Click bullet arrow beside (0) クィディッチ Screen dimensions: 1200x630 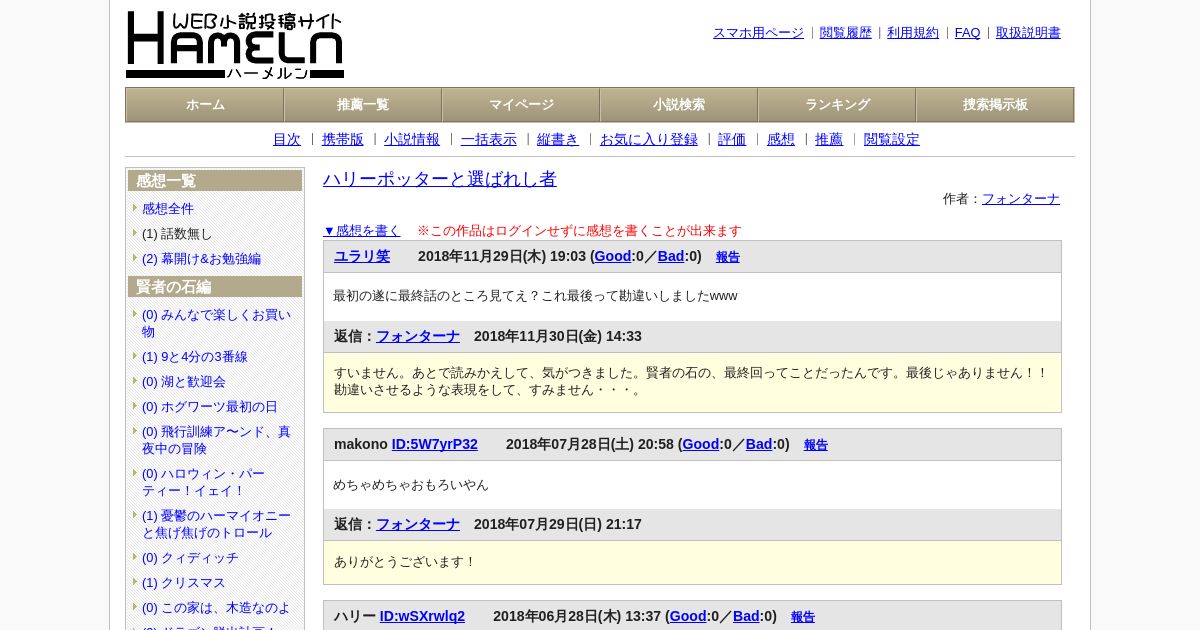[135, 557]
